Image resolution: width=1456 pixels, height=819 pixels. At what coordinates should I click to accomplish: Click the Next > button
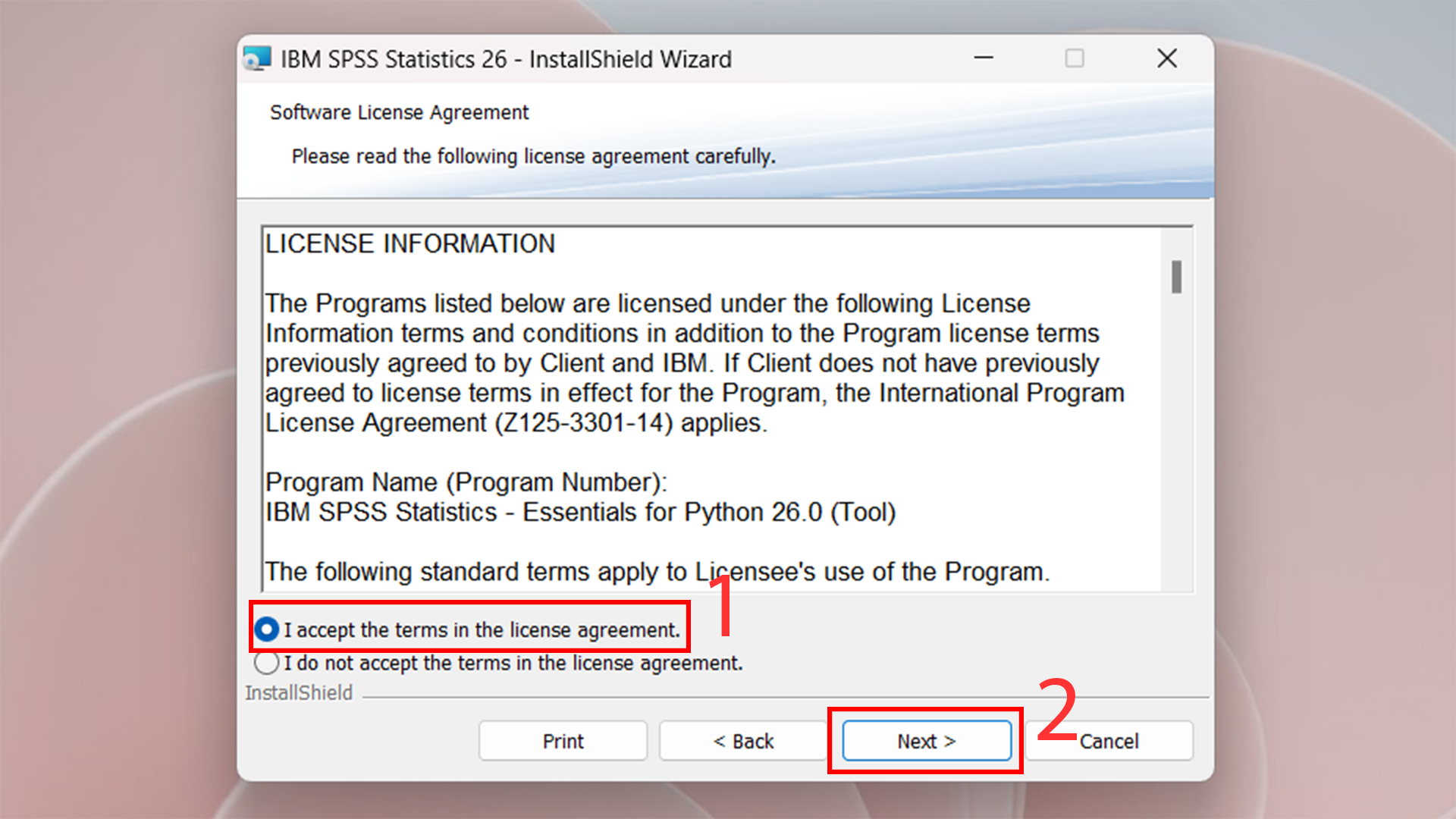(927, 741)
